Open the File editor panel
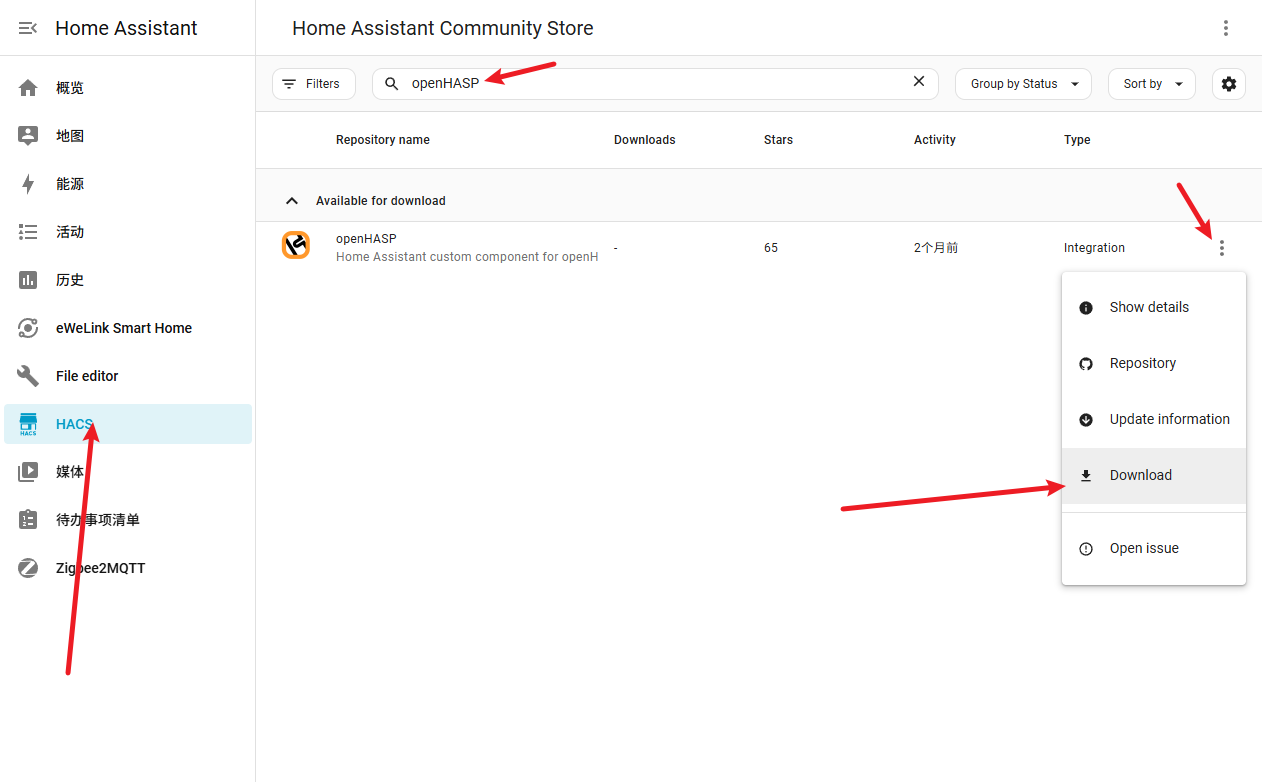This screenshot has width=1262, height=782. (128, 376)
